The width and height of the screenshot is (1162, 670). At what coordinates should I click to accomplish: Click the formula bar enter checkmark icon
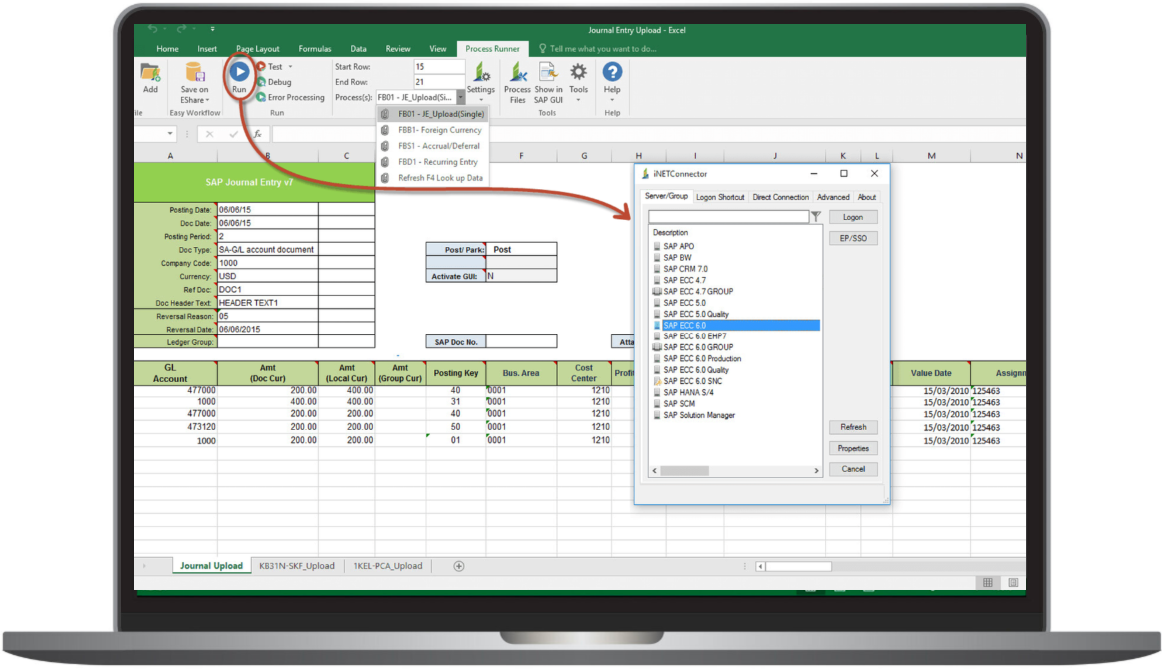click(233, 134)
